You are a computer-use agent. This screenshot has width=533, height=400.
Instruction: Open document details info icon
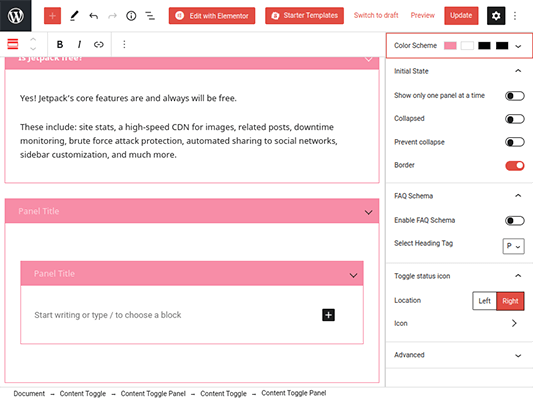point(131,16)
